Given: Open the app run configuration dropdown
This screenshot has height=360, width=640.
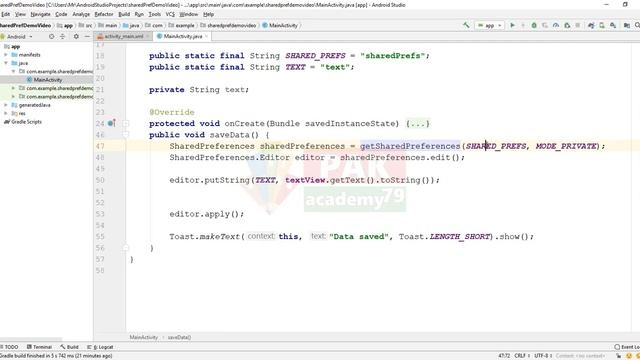Looking at the screenshot, I should point(489,25).
